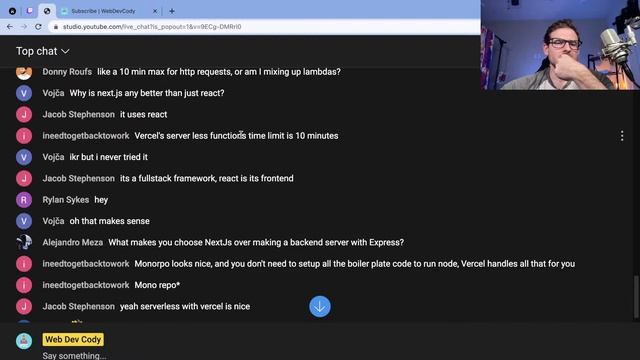Switch to the second pinned purple tab
This screenshot has width=640, height=360.
coord(29,11)
